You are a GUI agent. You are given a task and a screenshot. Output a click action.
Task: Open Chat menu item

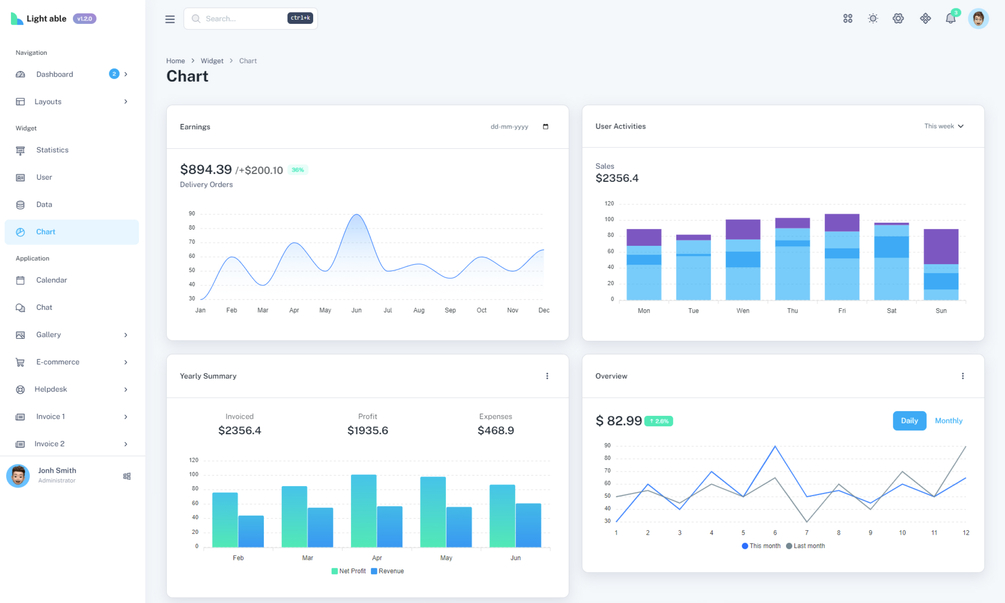pos(72,308)
